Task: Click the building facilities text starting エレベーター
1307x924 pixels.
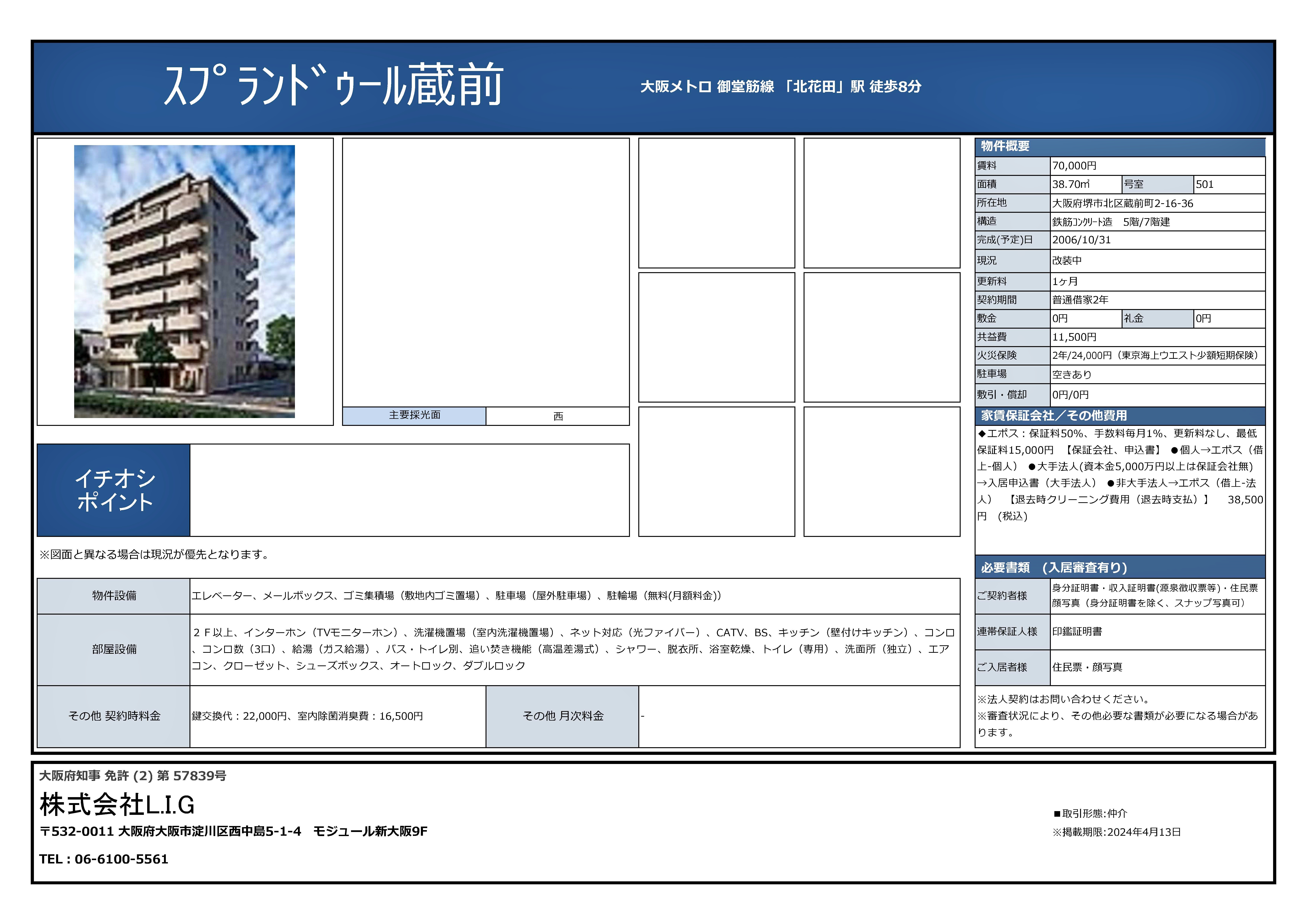Action: point(456,596)
